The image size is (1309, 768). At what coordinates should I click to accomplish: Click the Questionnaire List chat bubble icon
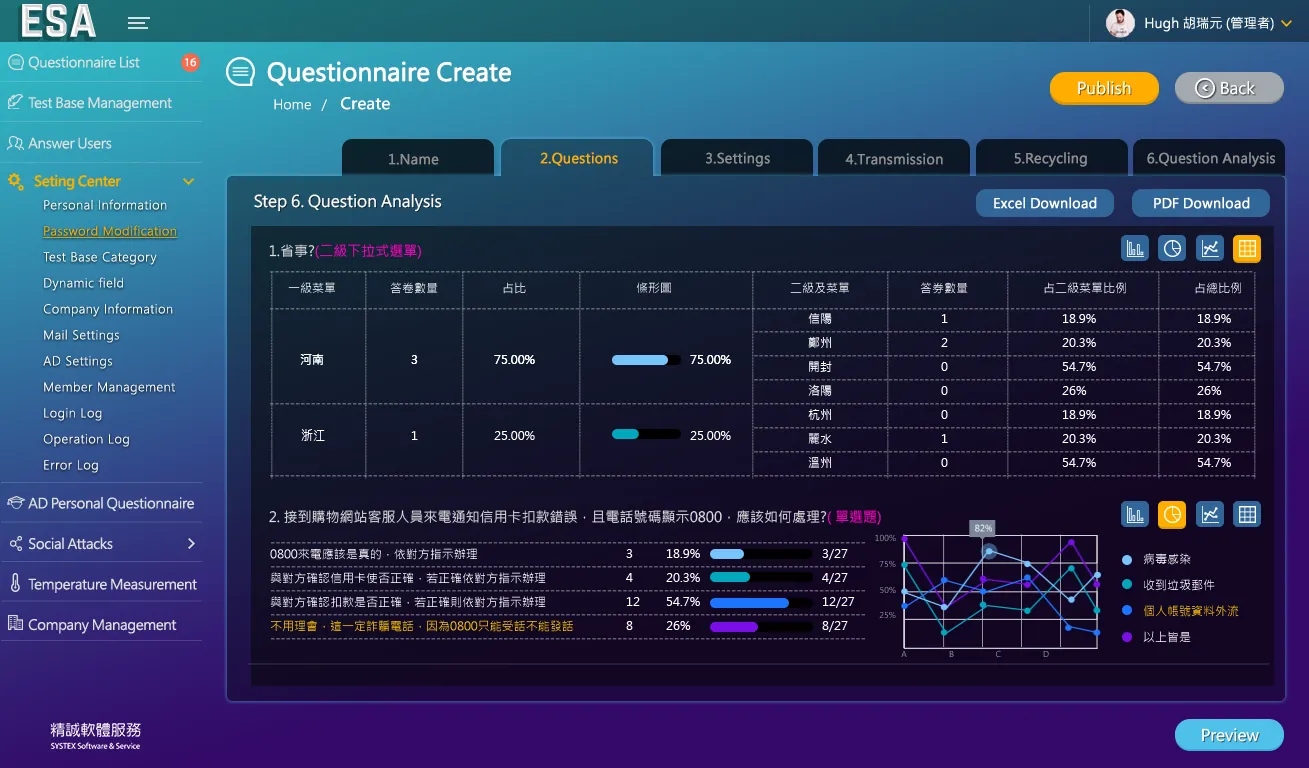[x=15, y=62]
